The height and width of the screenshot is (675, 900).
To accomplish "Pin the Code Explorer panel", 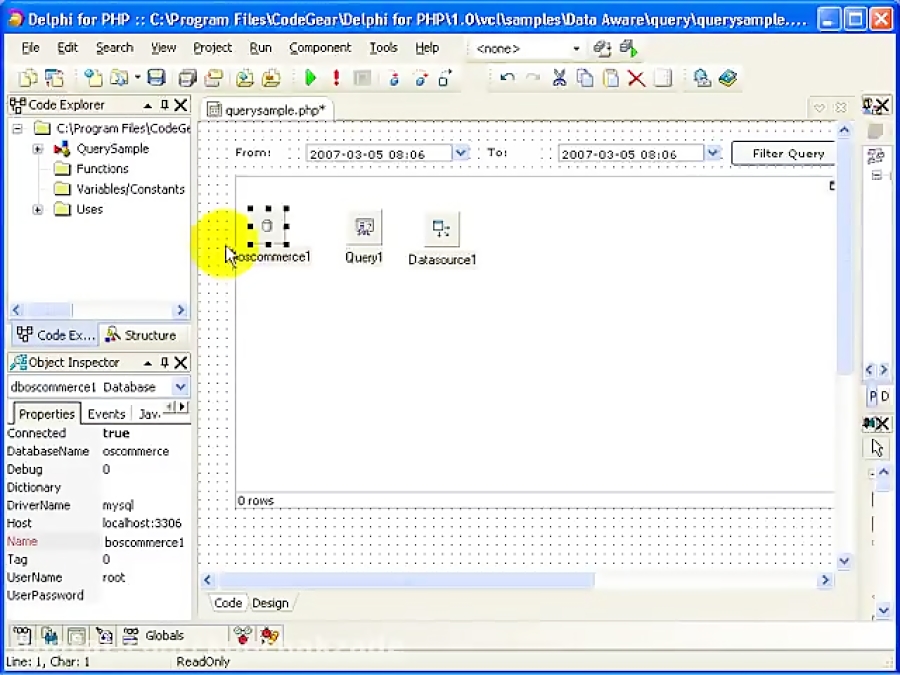I will point(166,104).
